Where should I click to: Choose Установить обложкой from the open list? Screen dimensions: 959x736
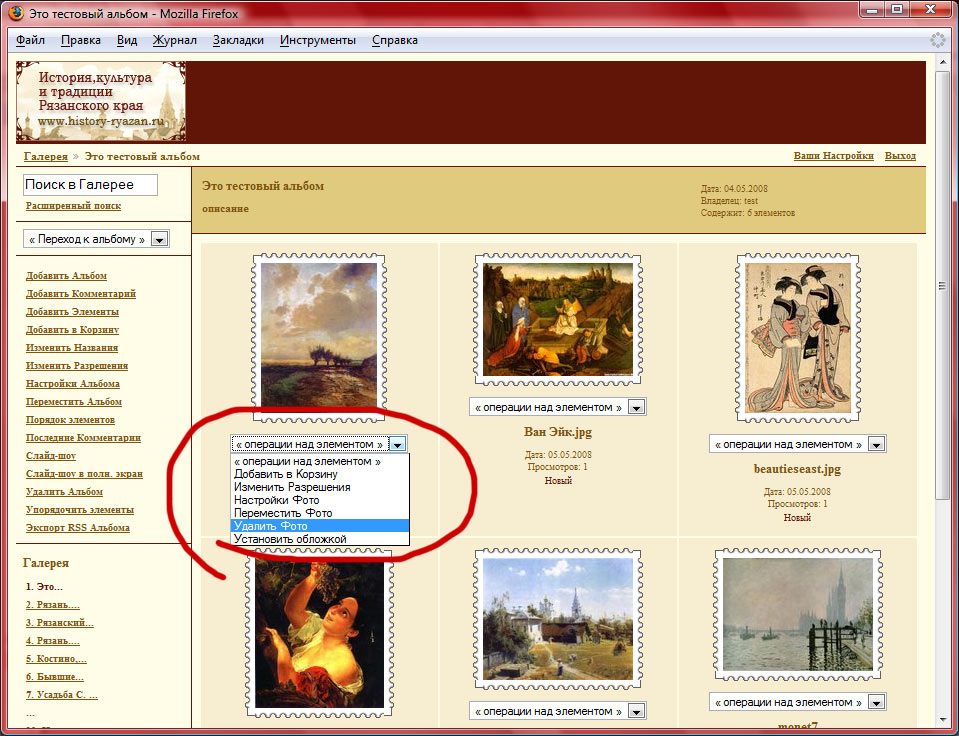(320, 539)
